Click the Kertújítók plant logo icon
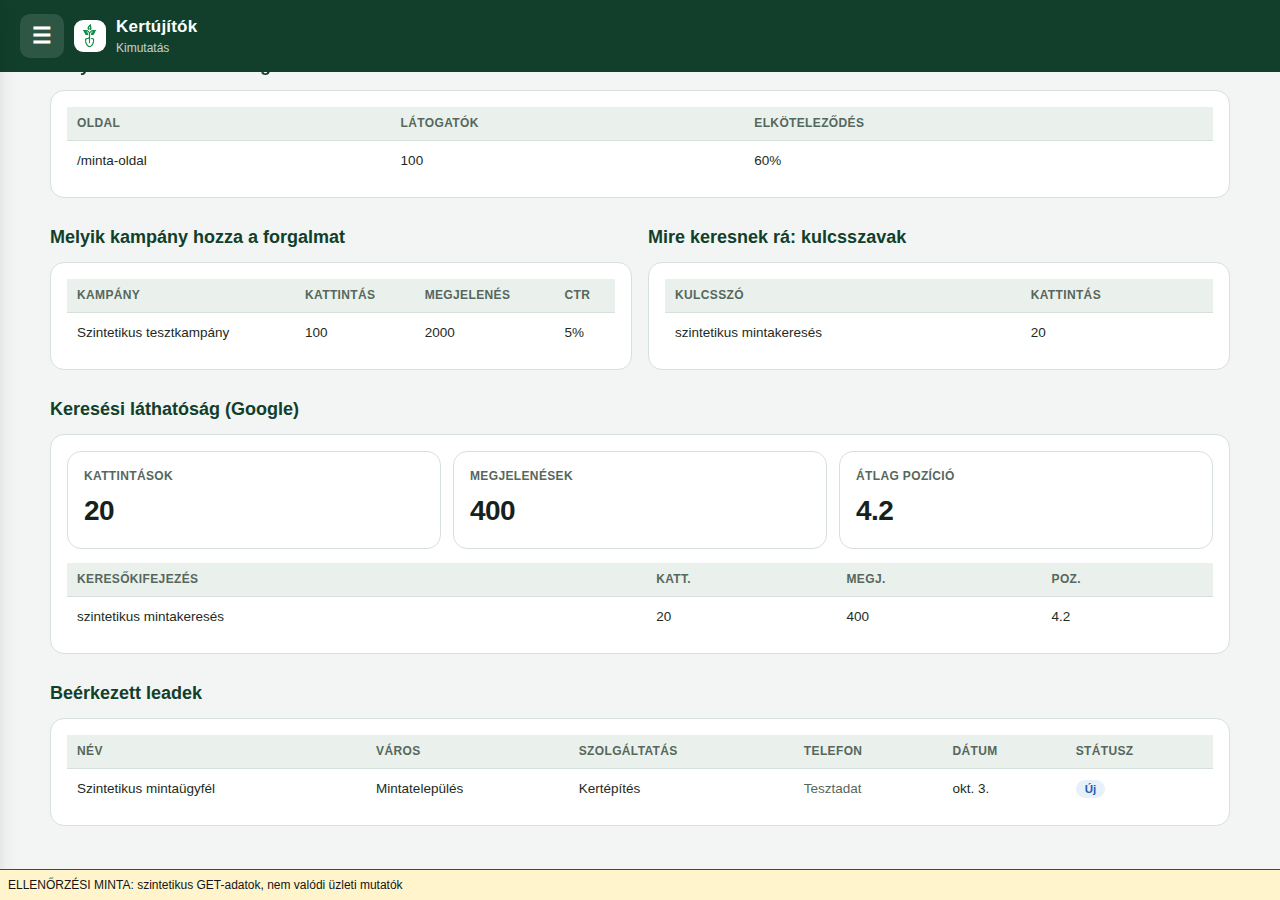 pyautogui.click(x=90, y=36)
